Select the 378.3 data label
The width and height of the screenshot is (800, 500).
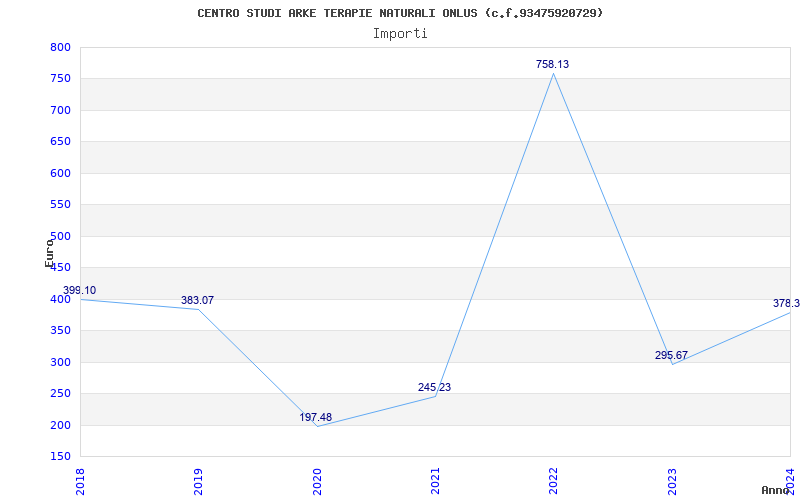click(786, 304)
